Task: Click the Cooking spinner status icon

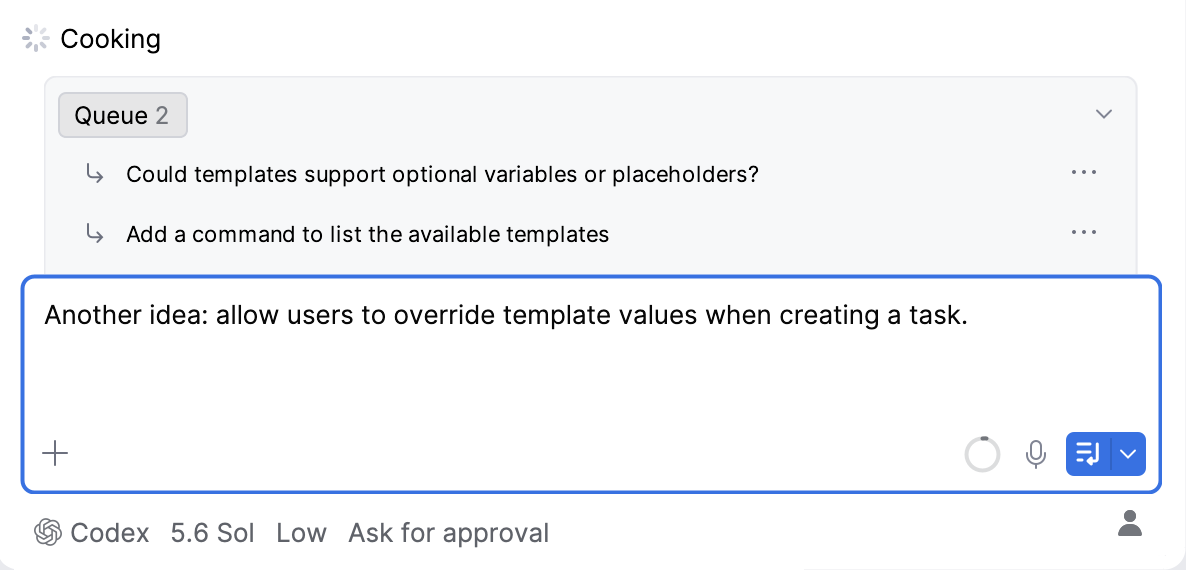Action: (36, 39)
